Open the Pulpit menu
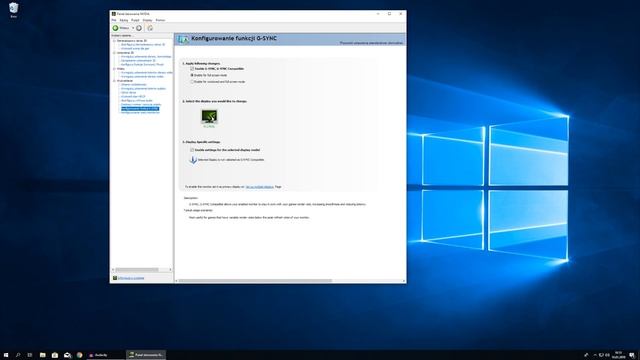Screen dimensions: 640x360 point(135,20)
